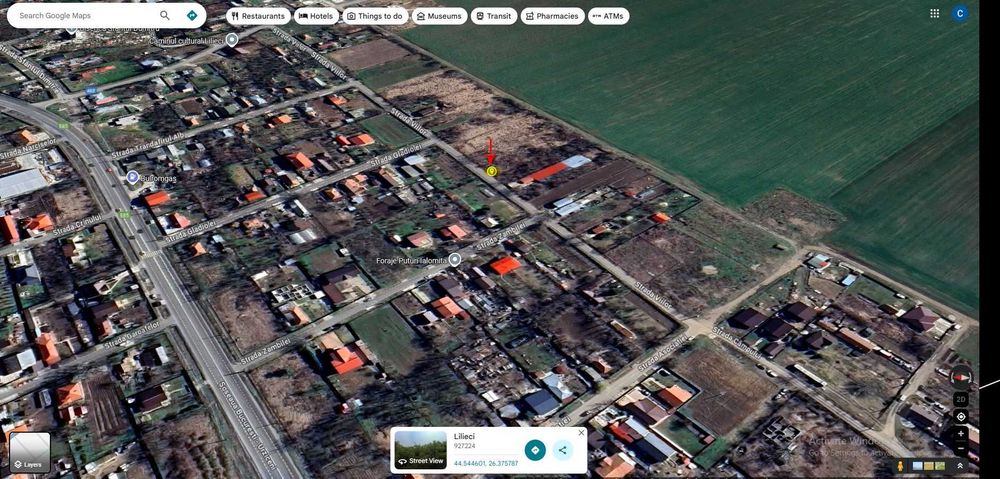This screenshot has height=479, width=1000.
Task: Open the Layers map type switcher
Action: (x=29, y=452)
